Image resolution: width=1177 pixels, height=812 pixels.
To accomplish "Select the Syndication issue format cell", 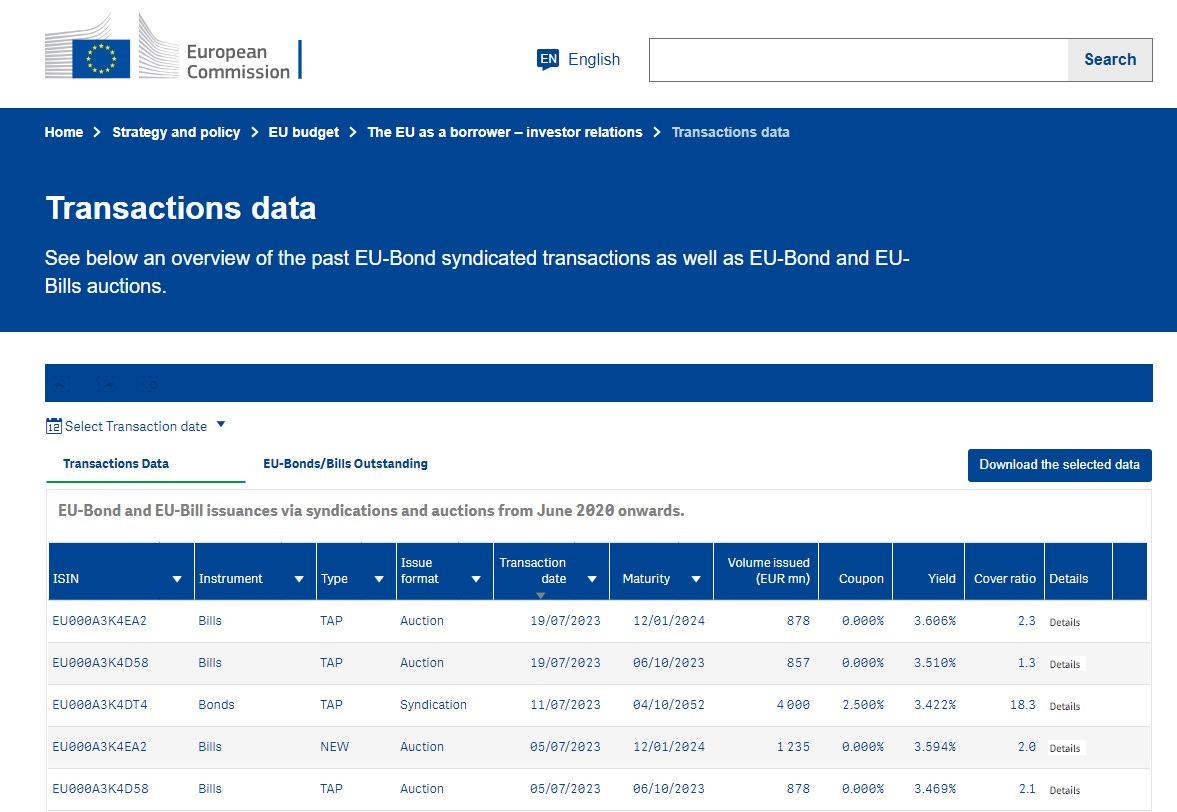I will pos(433,705).
